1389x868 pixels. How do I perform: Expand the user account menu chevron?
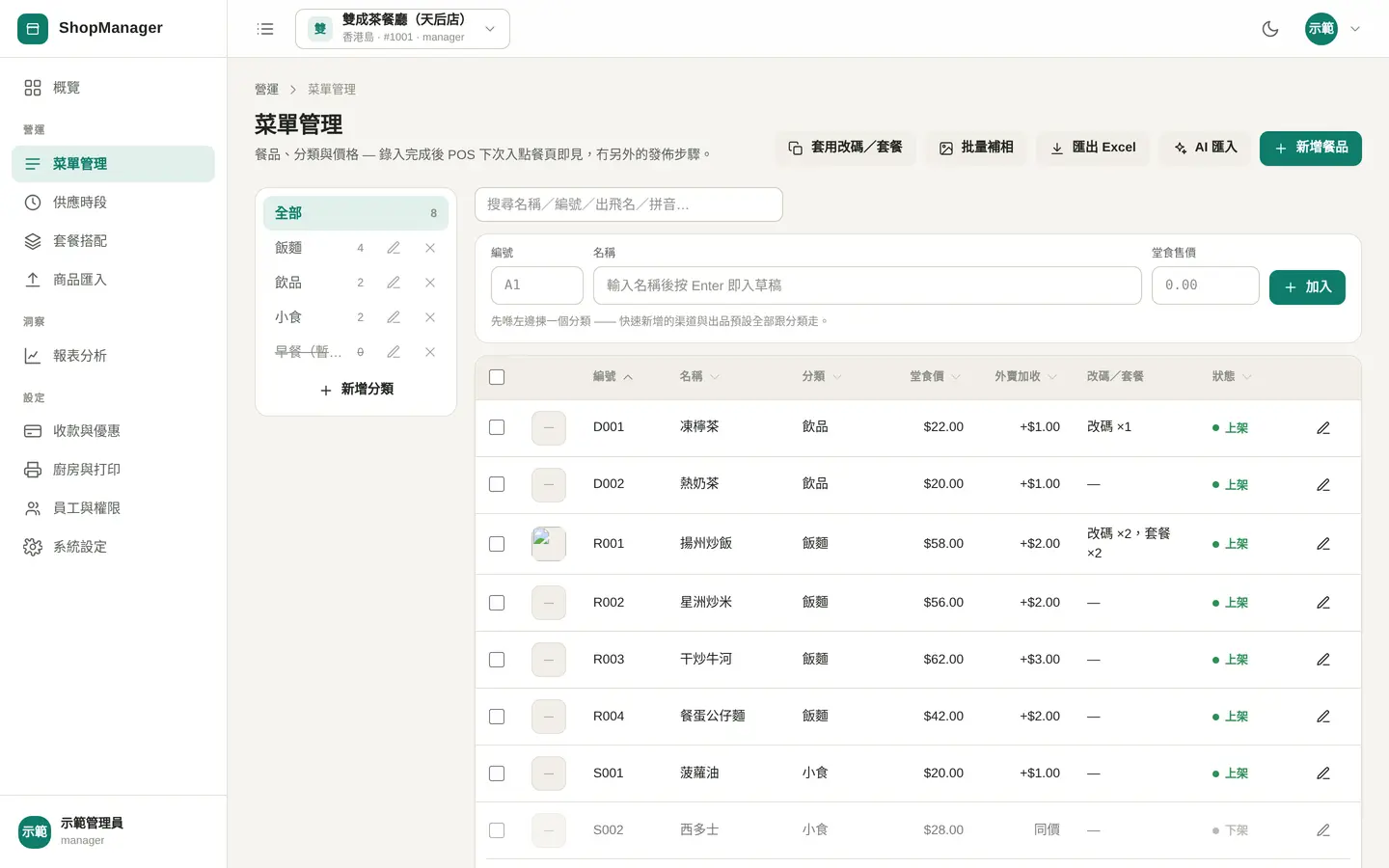pyautogui.click(x=1355, y=29)
